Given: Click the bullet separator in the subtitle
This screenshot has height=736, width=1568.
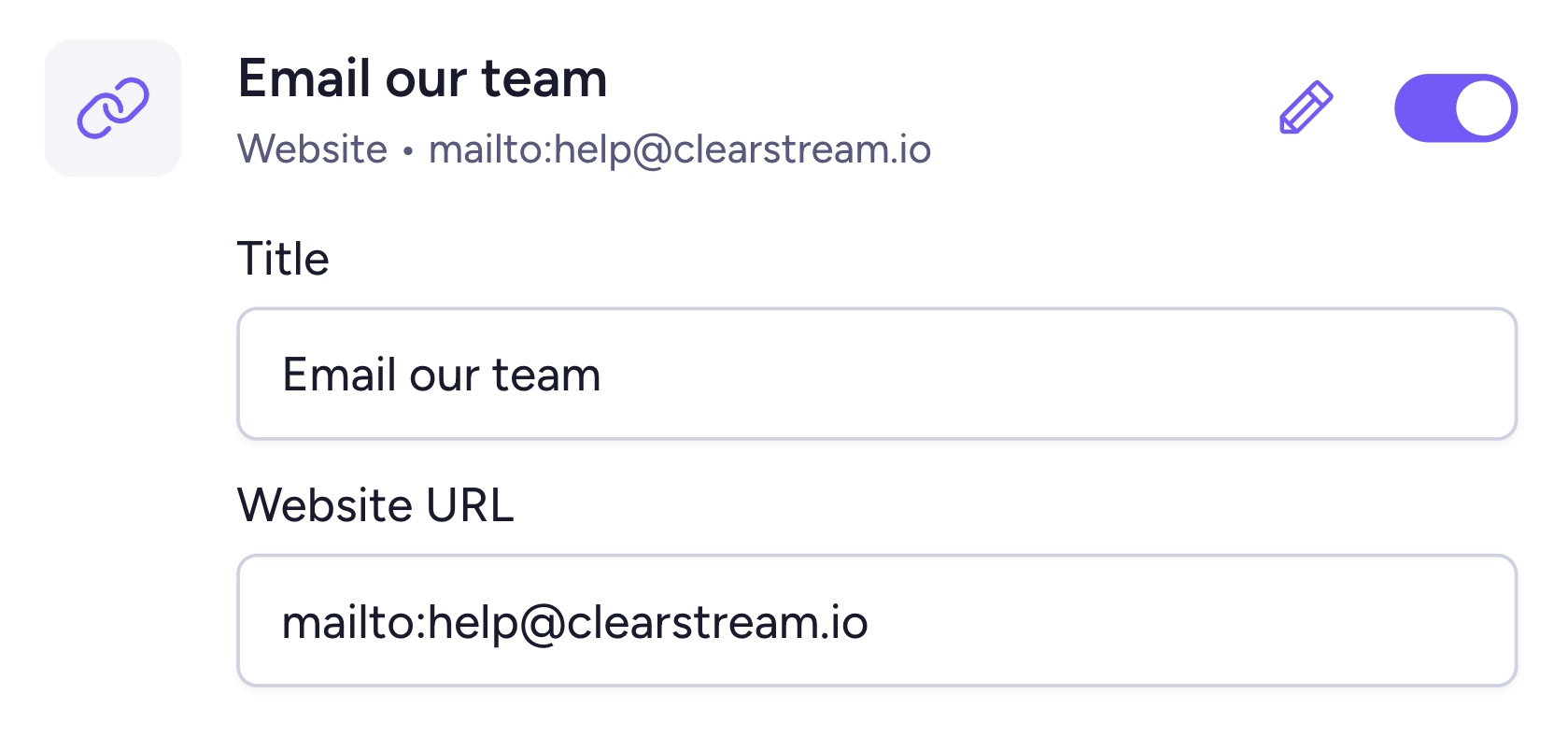Looking at the screenshot, I should click(408, 150).
